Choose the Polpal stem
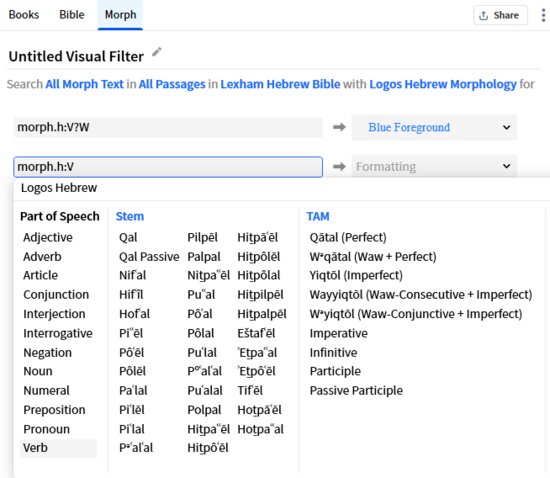The image size is (550, 478). point(204,410)
